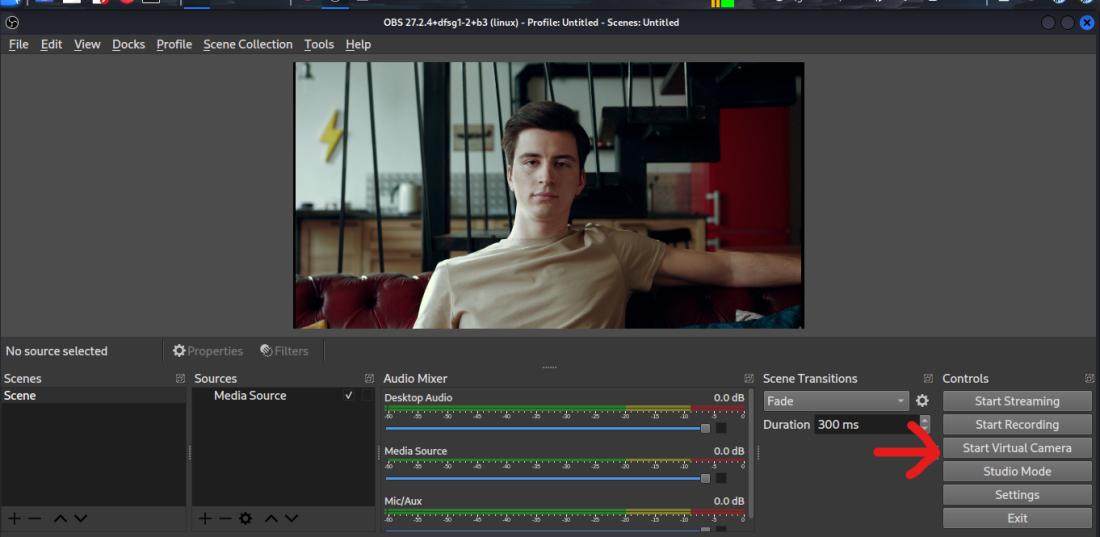Open the Fade transition dropdown

(836, 401)
